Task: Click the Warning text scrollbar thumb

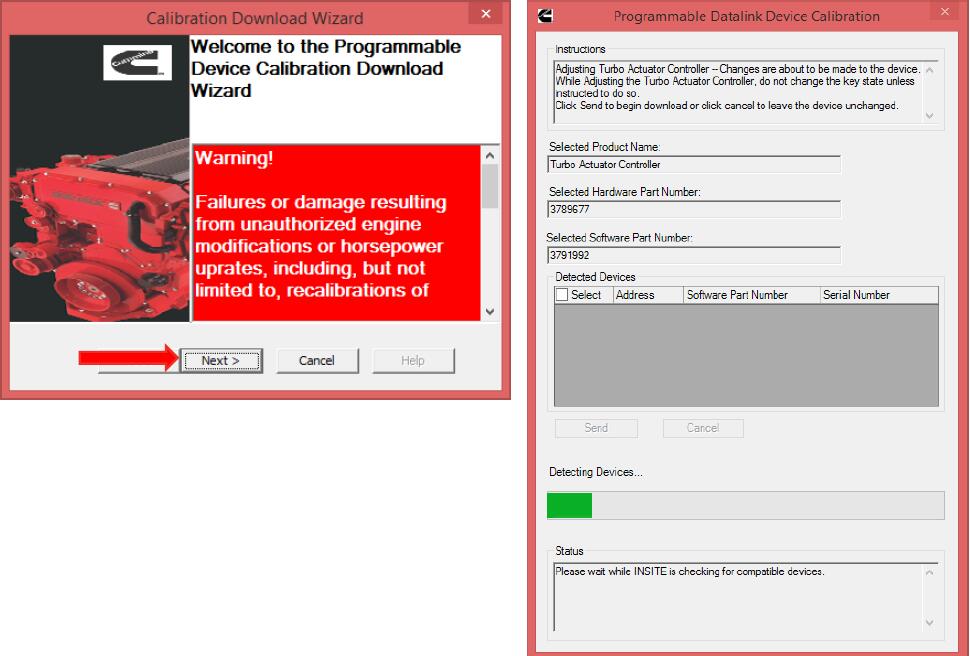Action: [490, 186]
